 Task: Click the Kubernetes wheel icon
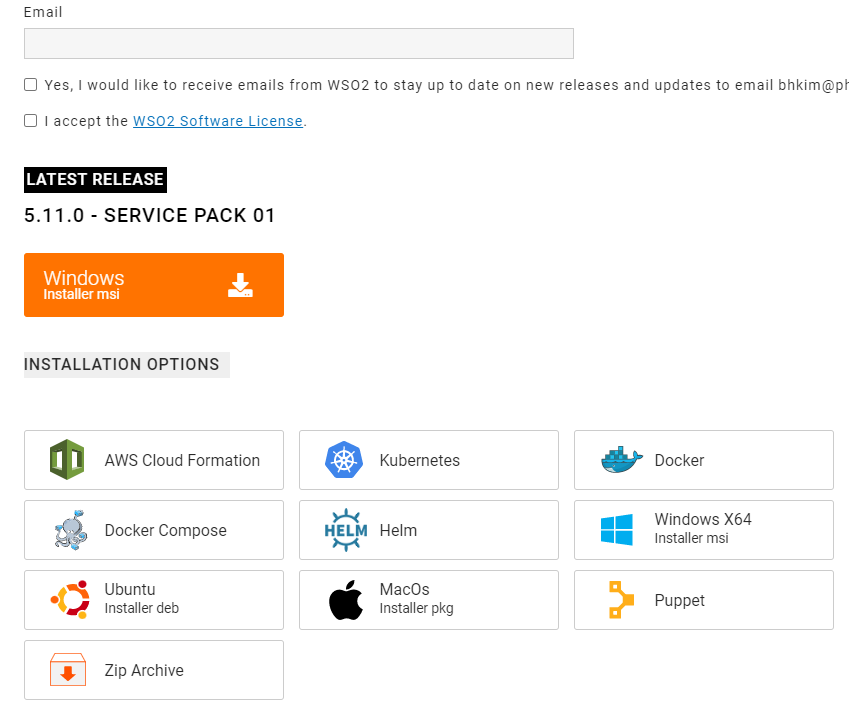coord(343,460)
